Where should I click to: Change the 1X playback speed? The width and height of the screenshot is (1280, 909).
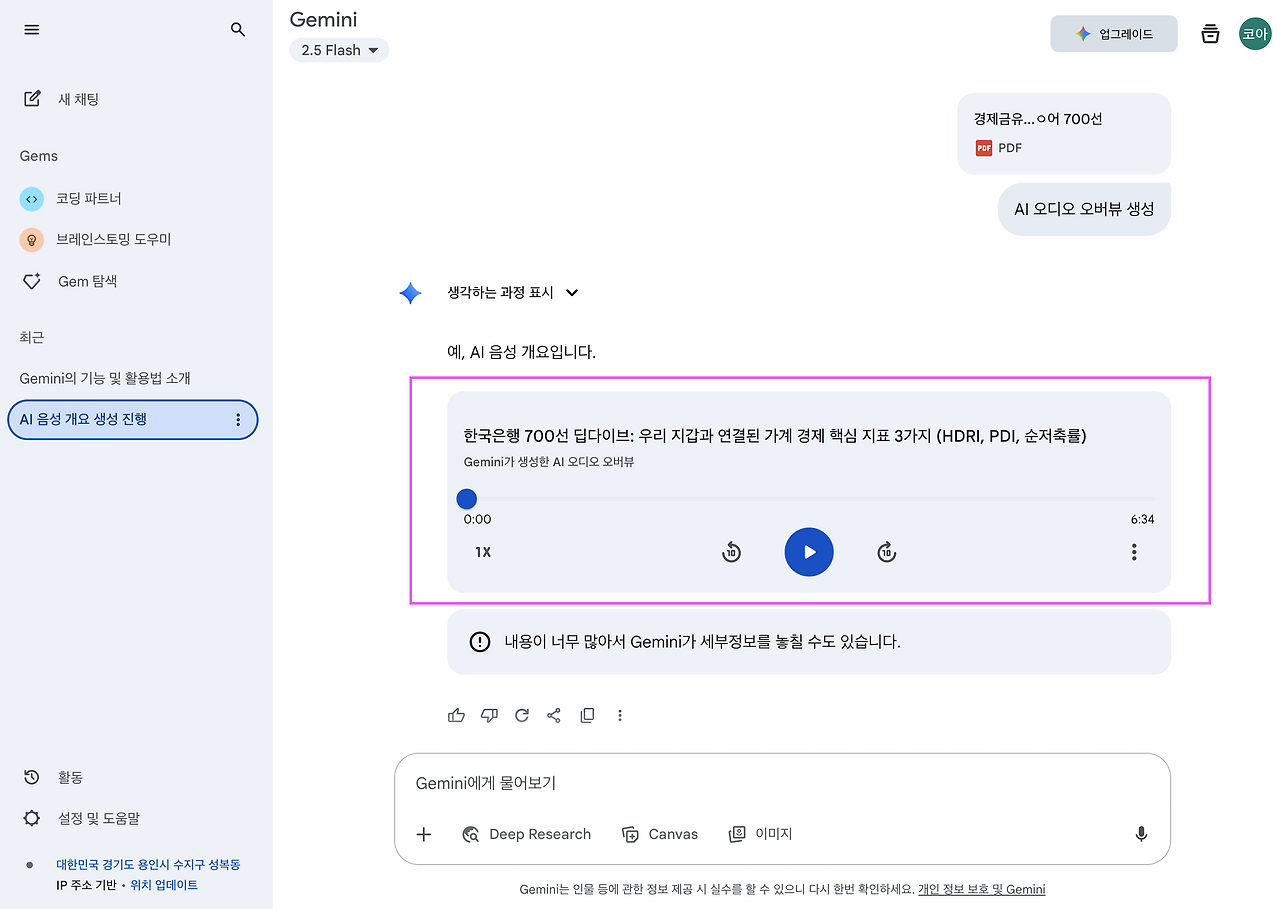pos(483,552)
